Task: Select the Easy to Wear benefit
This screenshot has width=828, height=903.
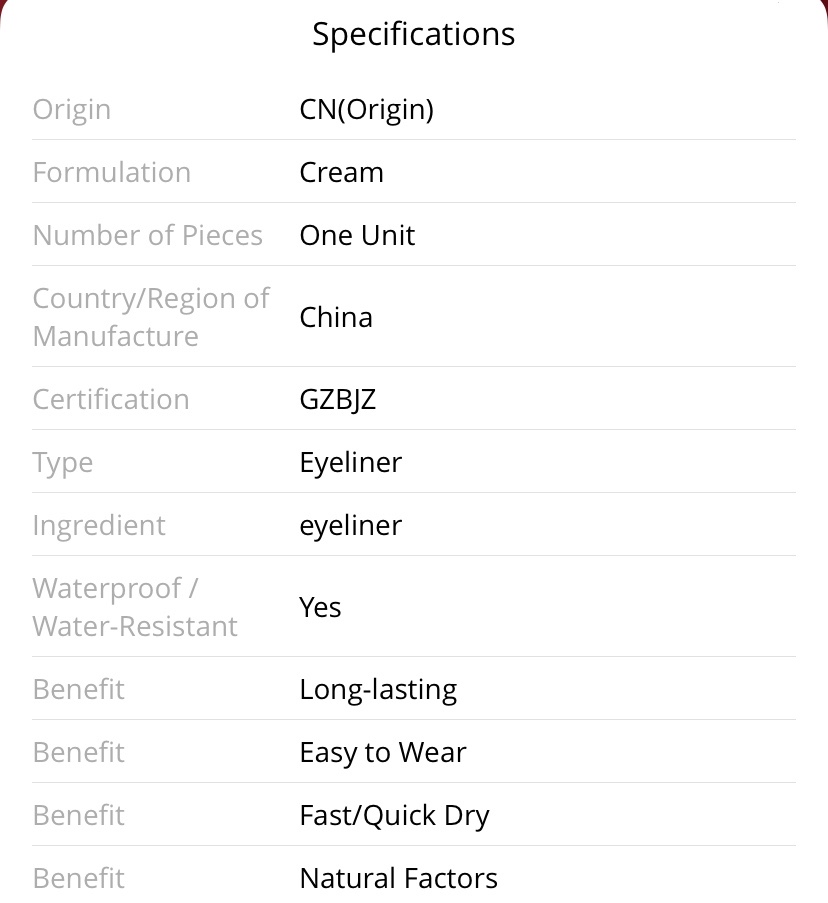Action: 383,753
